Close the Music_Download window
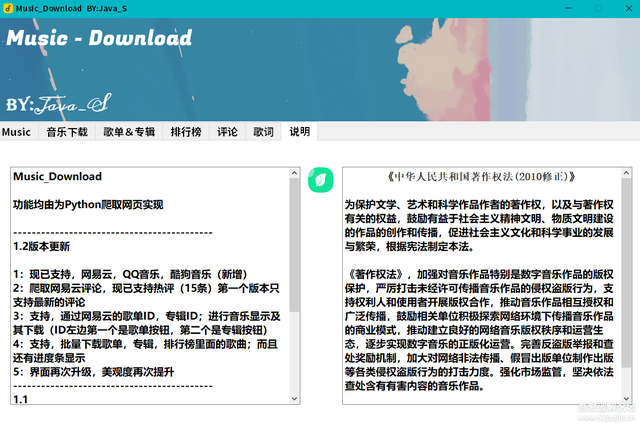 click(629, 8)
